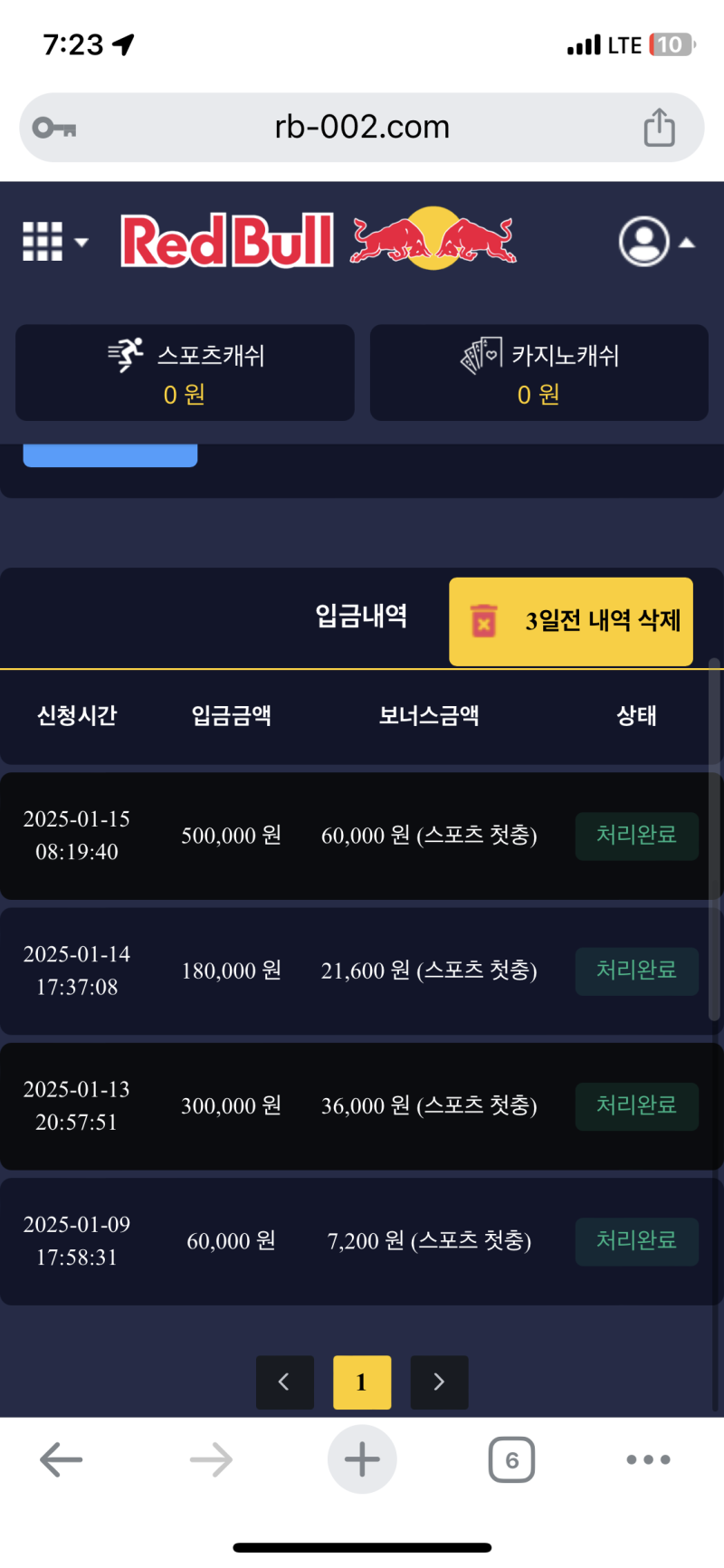The height and width of the screenshot is (1568, 724).
Task: Open the 카지노캐쉬 balance panel
Action: (538, 373)
